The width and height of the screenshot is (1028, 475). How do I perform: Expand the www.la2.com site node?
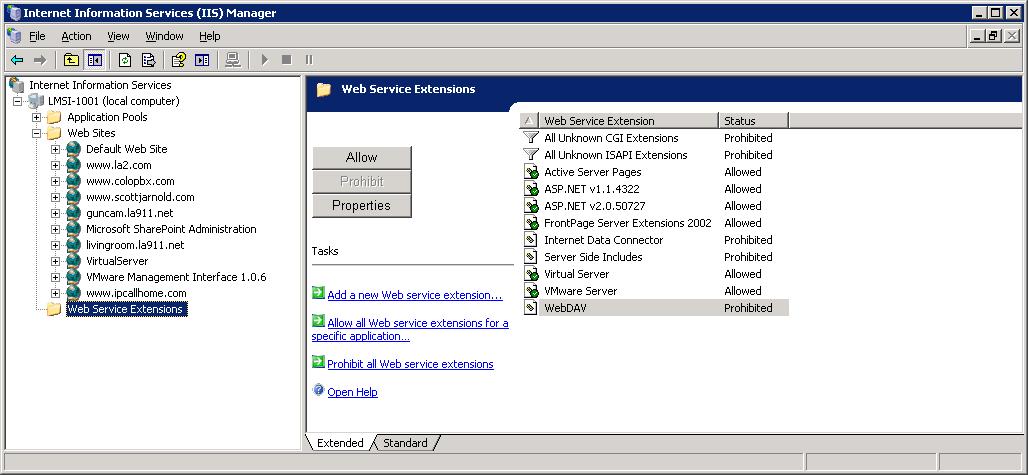click(x=55, y=165)
